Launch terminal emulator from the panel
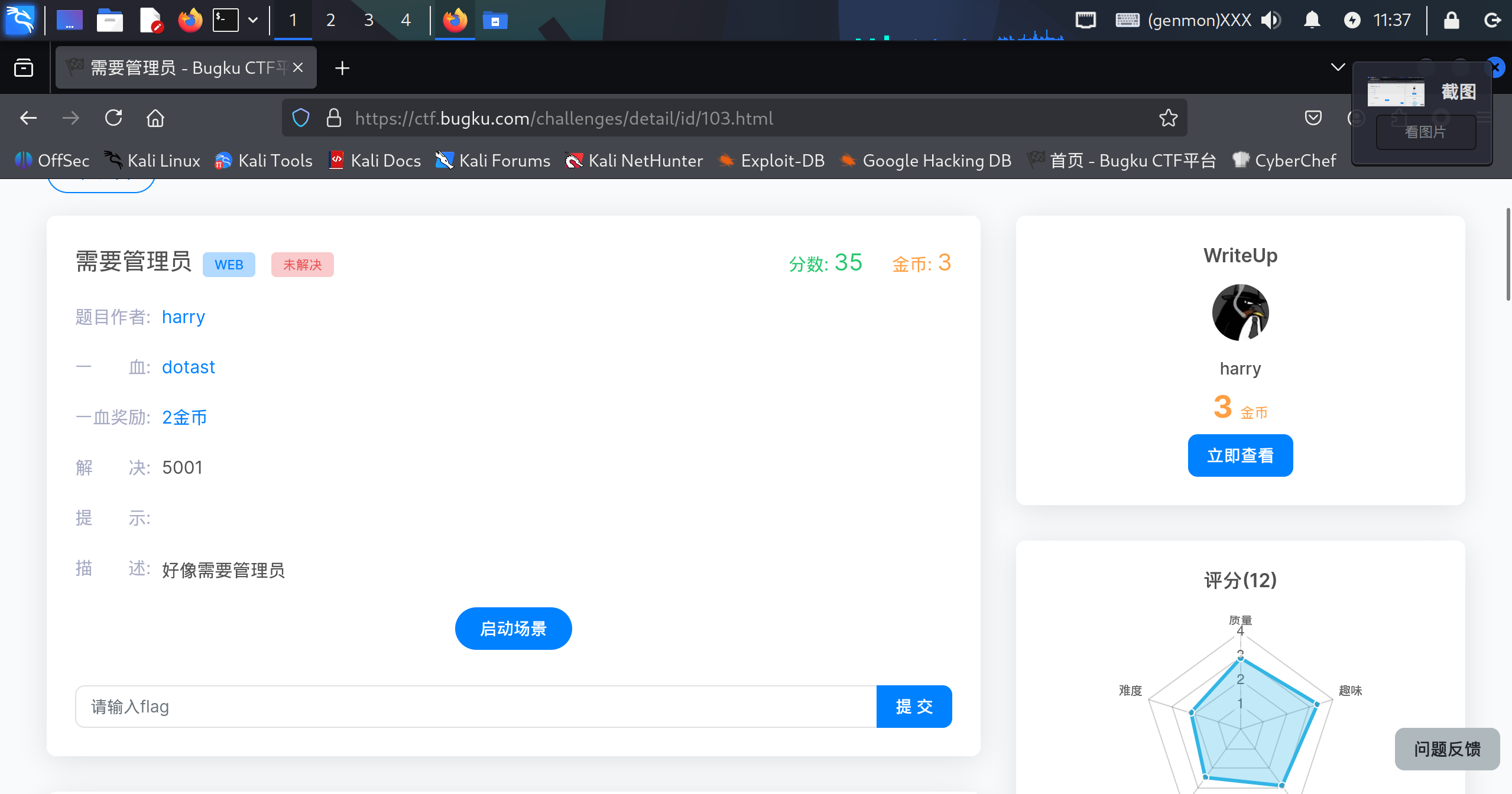This screenshot has width=1512, height=794. (226, 20)
